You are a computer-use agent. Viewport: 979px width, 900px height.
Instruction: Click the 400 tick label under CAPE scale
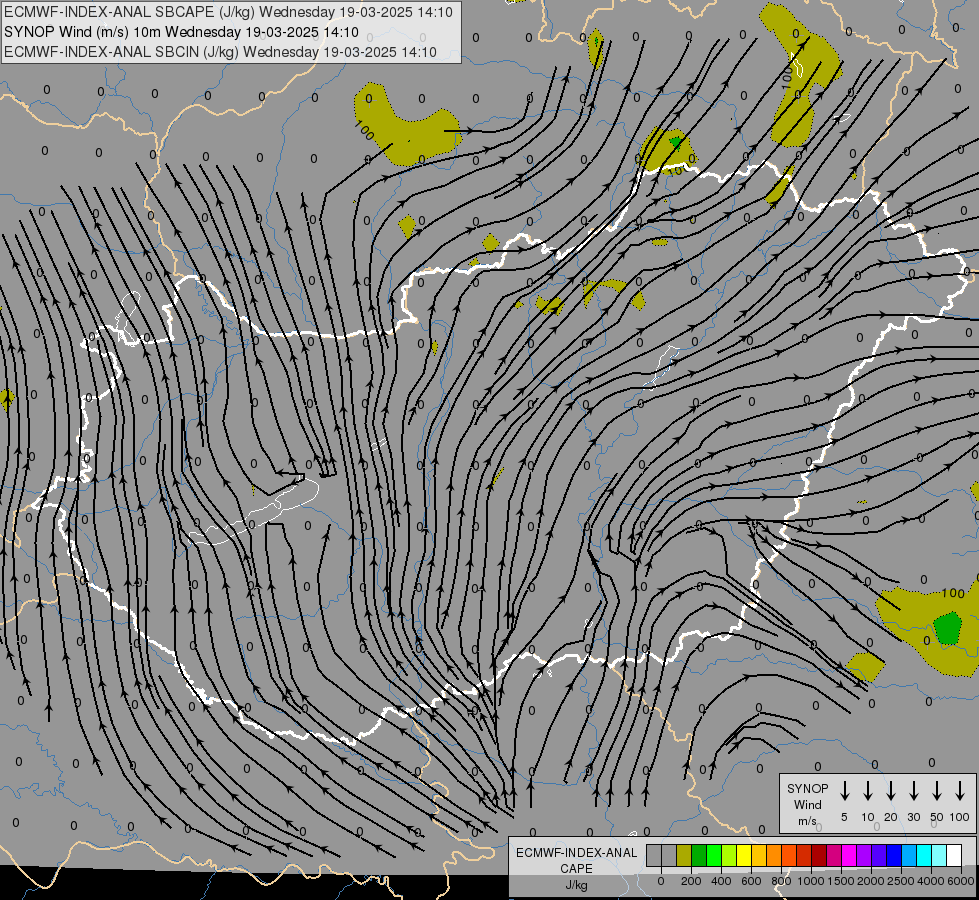tap(721, 881)
